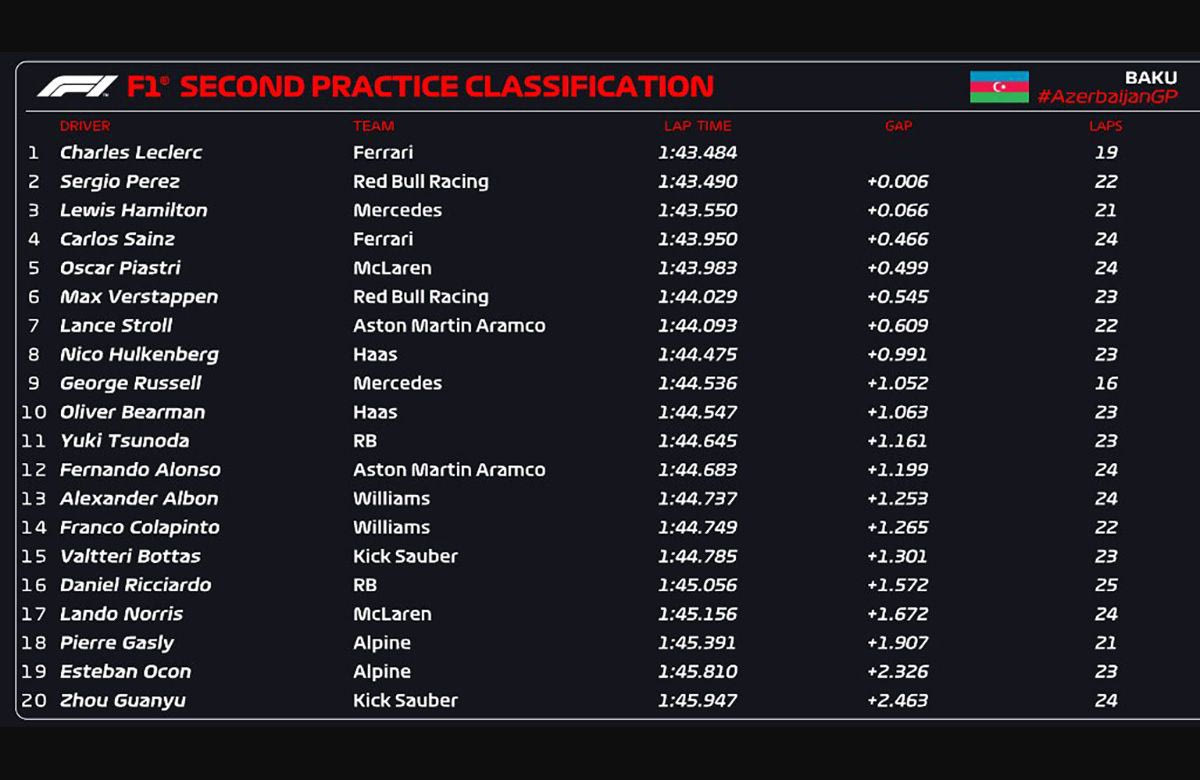Click Franco Colapinto's driver name
This screenshot has width=1200, height=780.
click(140, 527)
